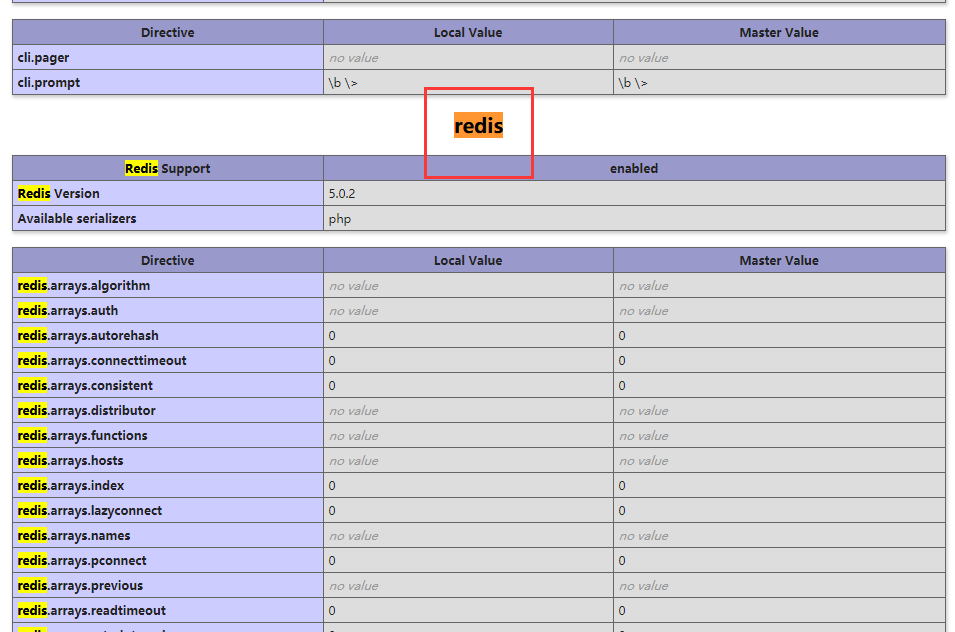Viewport: 955px width, 632px height.
Task: Select the "redis.arrays.distributor" directive
Action: tap(86, 410)
